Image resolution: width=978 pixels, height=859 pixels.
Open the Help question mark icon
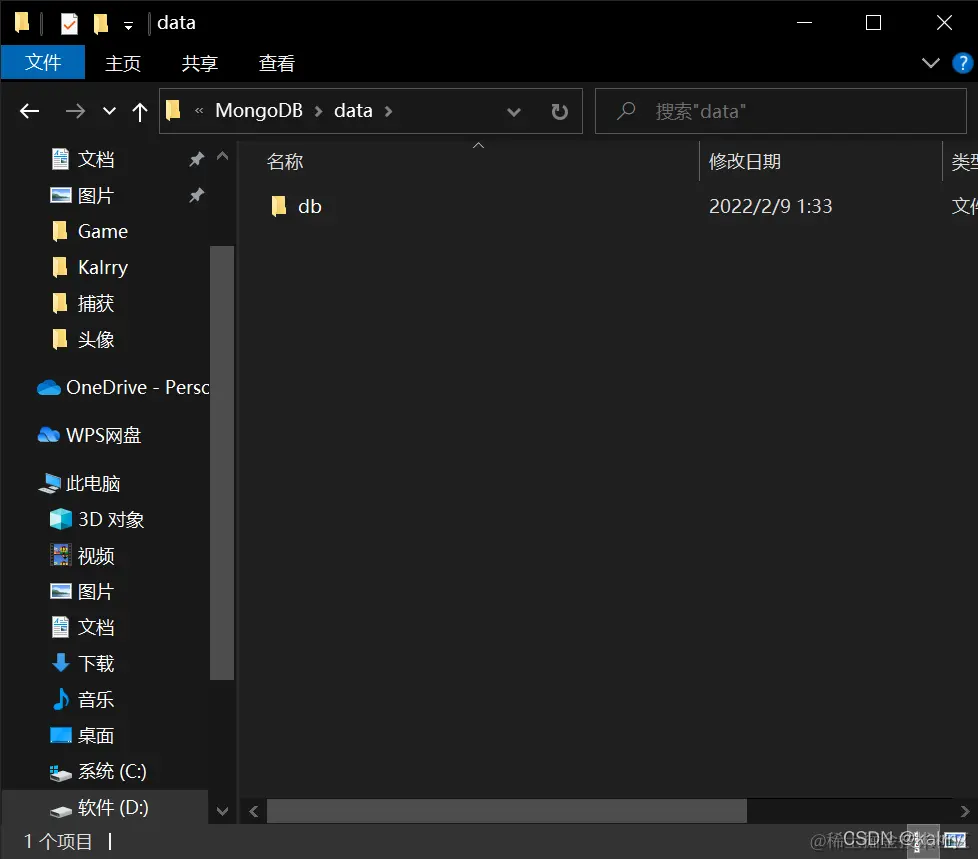point(962,63)
